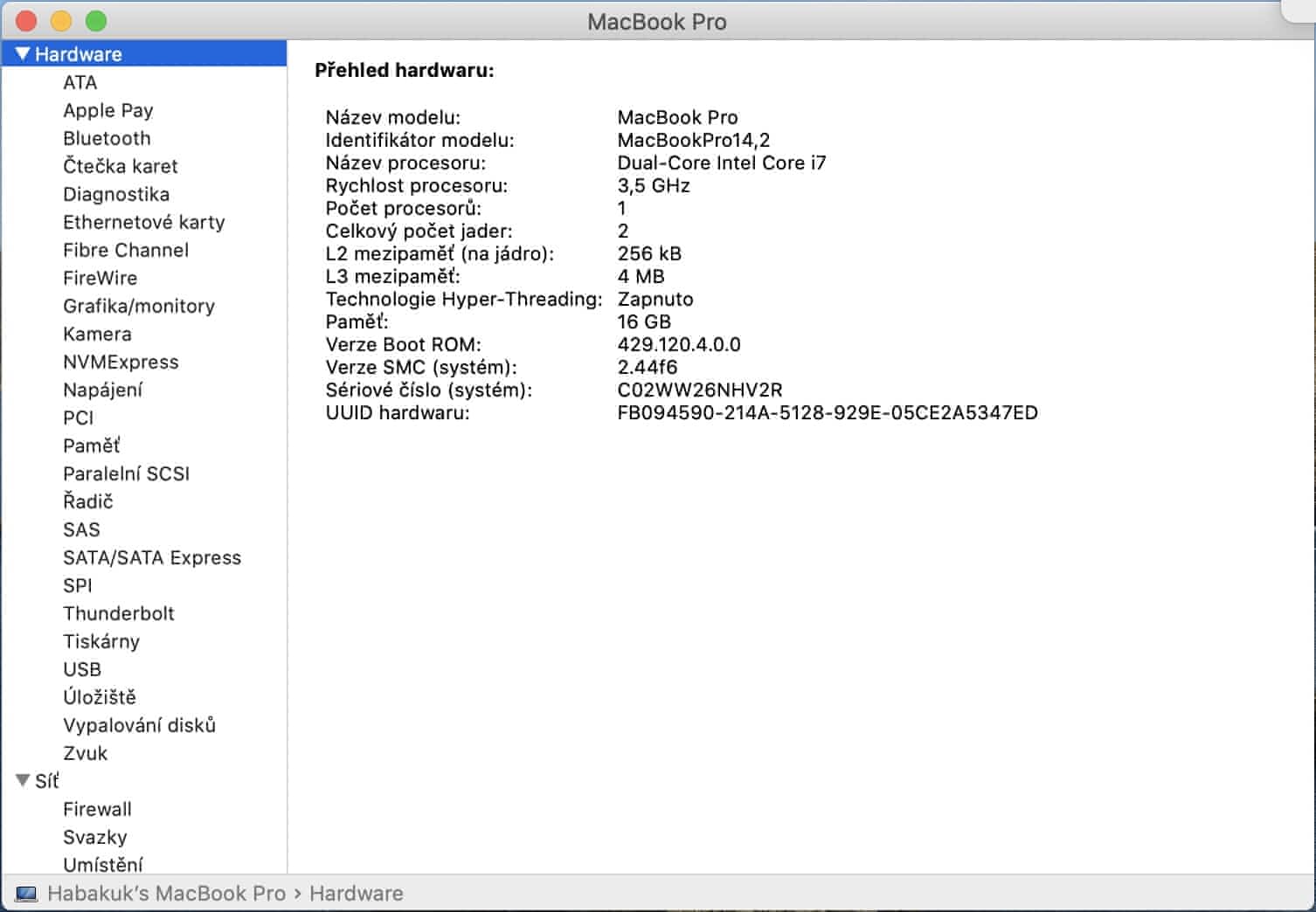
Task: Open Vypalování disků entry
Action: (x=139, y=725)
